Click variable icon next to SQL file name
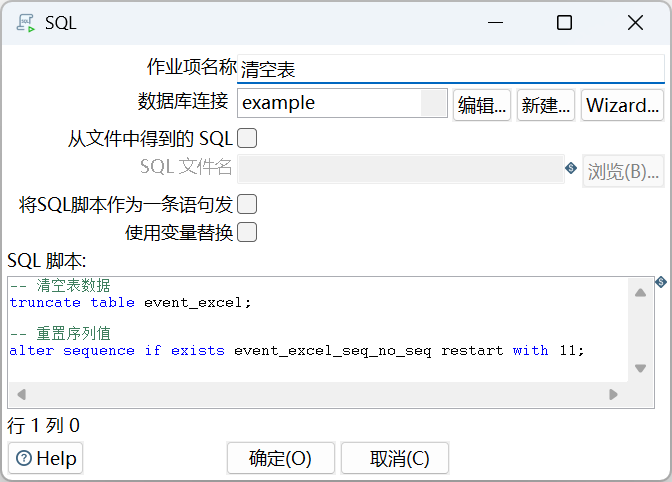Viewport: 672px width, 482px height. click(571, 168)
